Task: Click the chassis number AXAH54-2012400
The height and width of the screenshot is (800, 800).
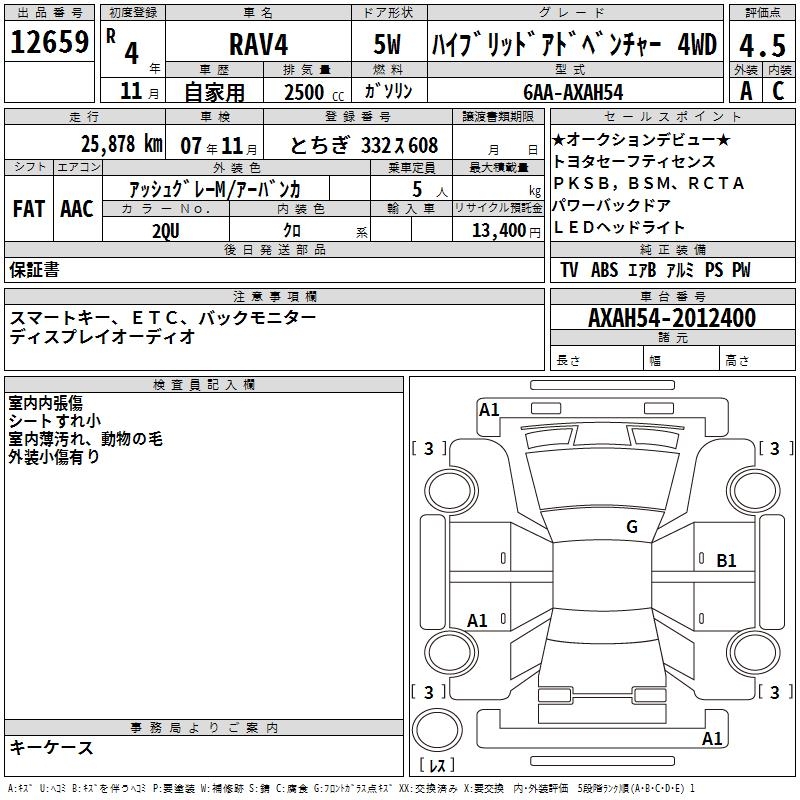Action: 672,318
